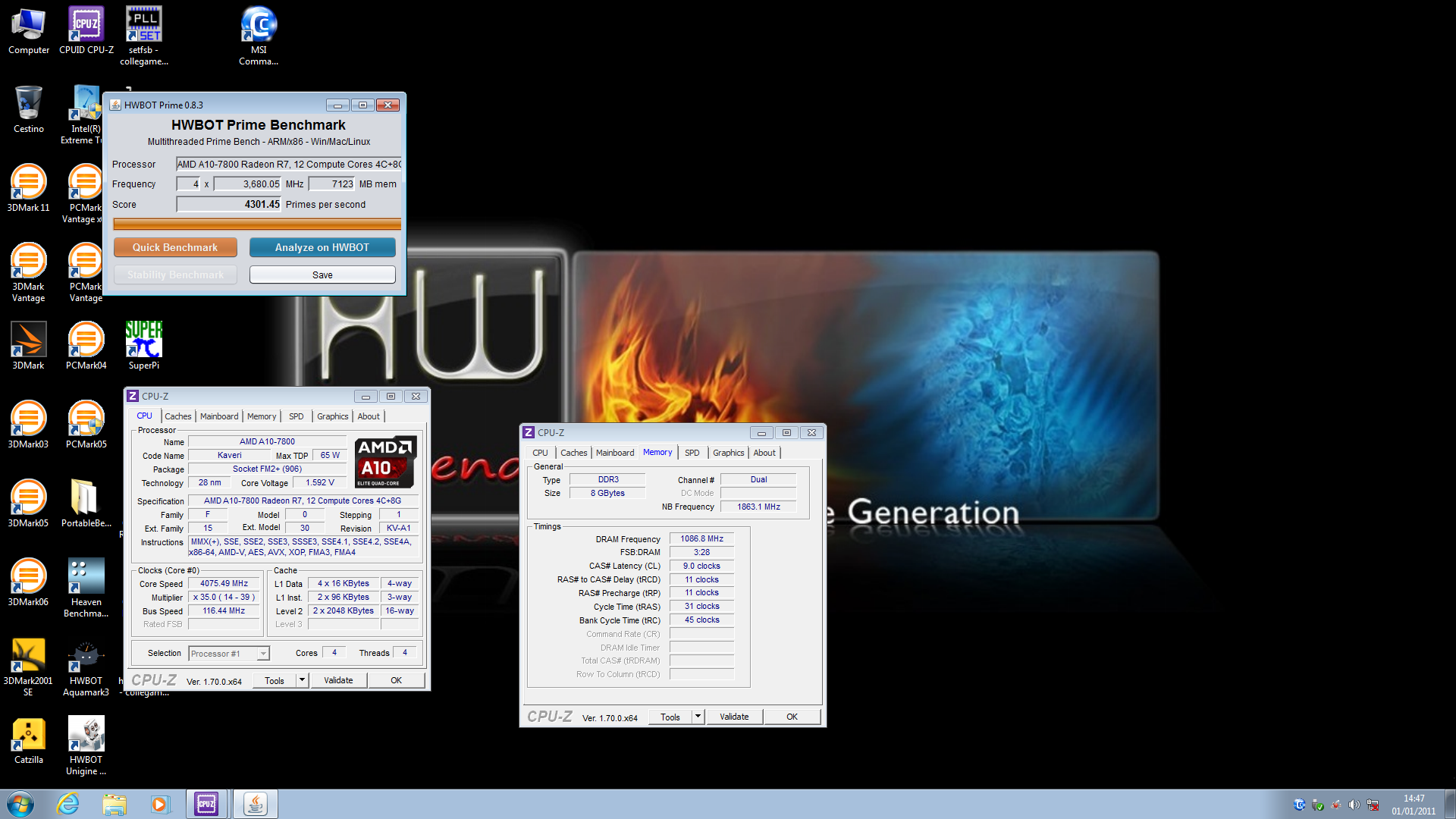The image size is (1456, 819).
Task: Open Windows Media Player on taskbar
Action: pos(160,804)
